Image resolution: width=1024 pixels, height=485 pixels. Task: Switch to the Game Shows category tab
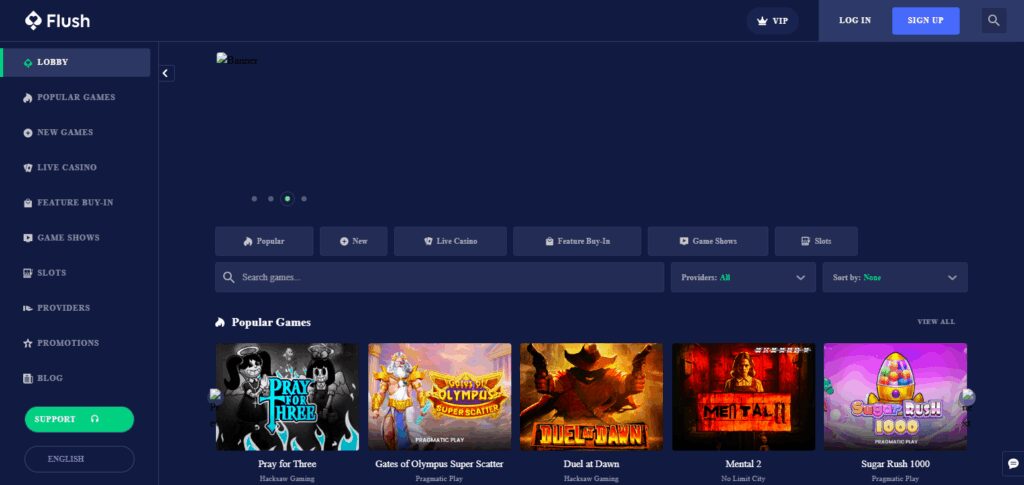point(708,241)
